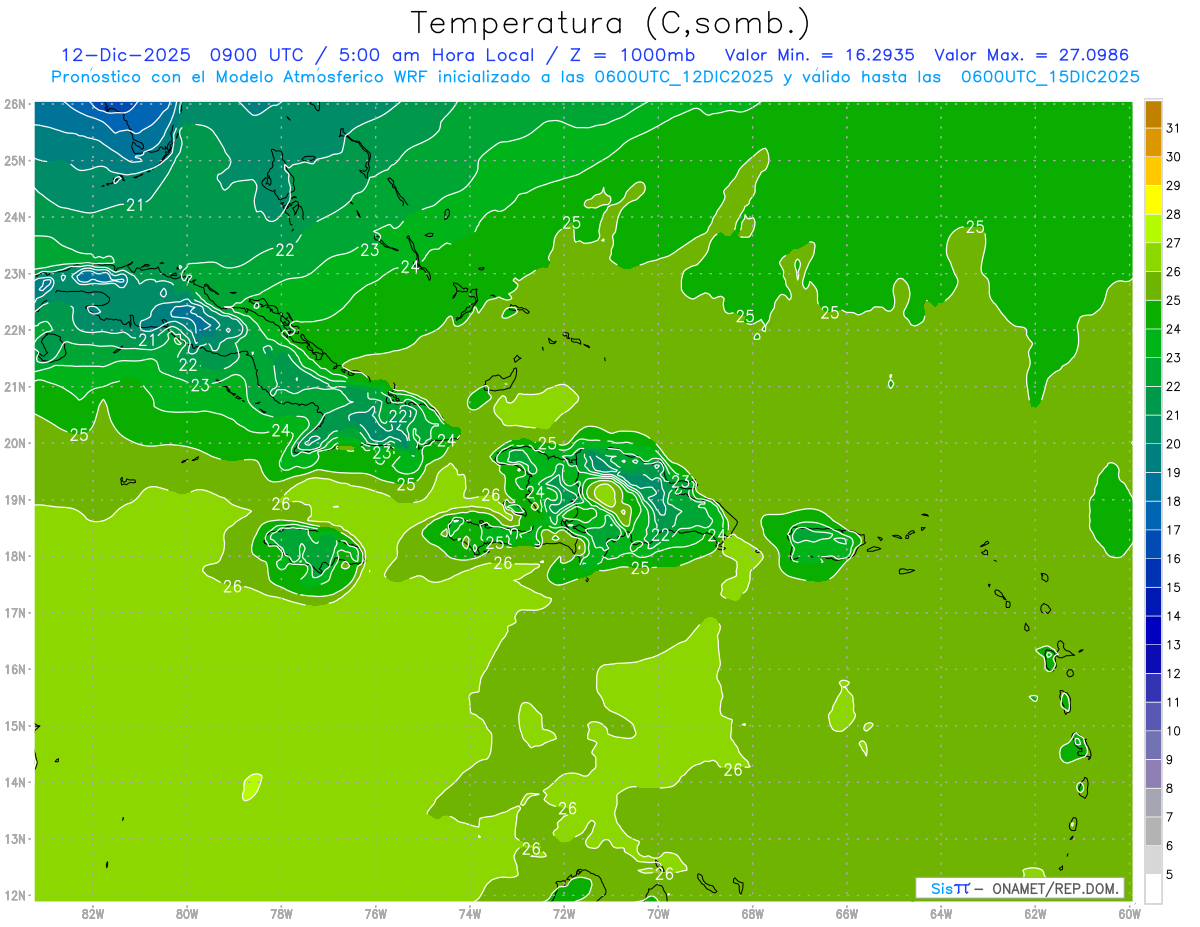Click the '0600UTC_15DIC2025' valid-until time
Image resolution: width=1200 pixels, height=927 pixels.
tap(1050, 77)
